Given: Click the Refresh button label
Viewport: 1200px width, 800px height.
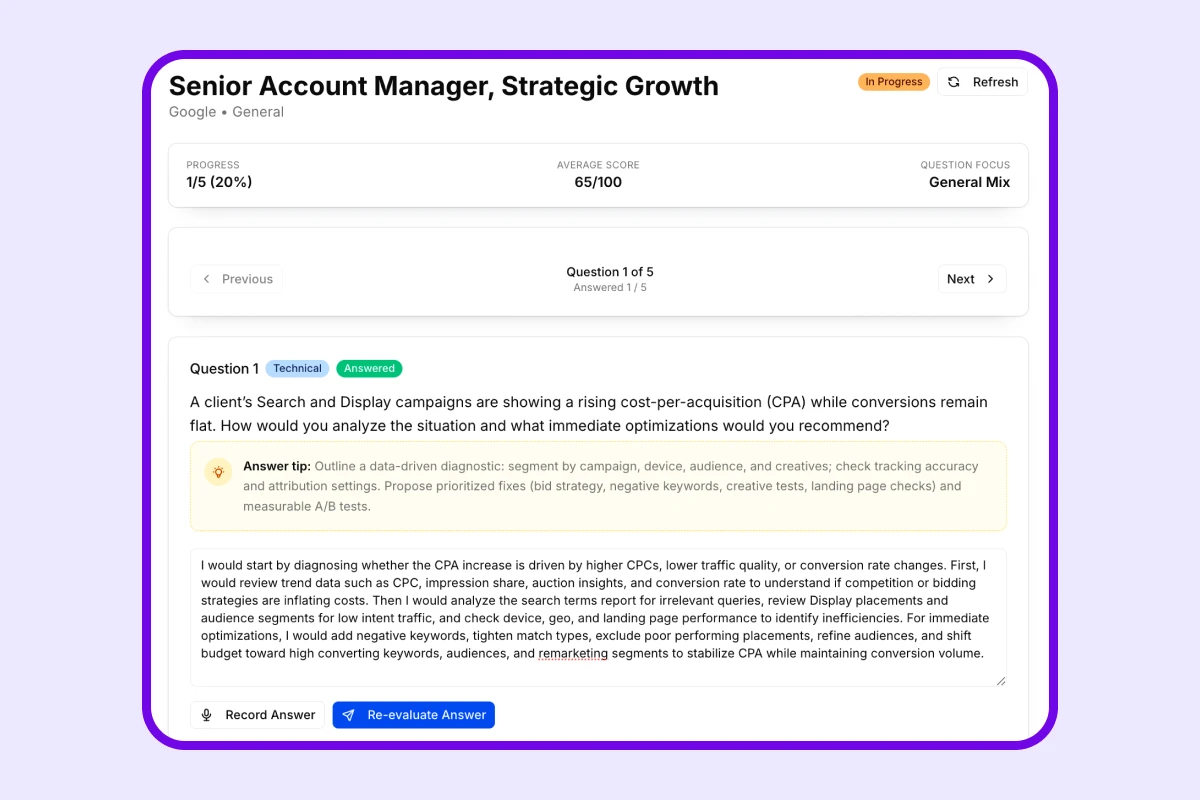Looking at the screenshot, I should 995,82.
